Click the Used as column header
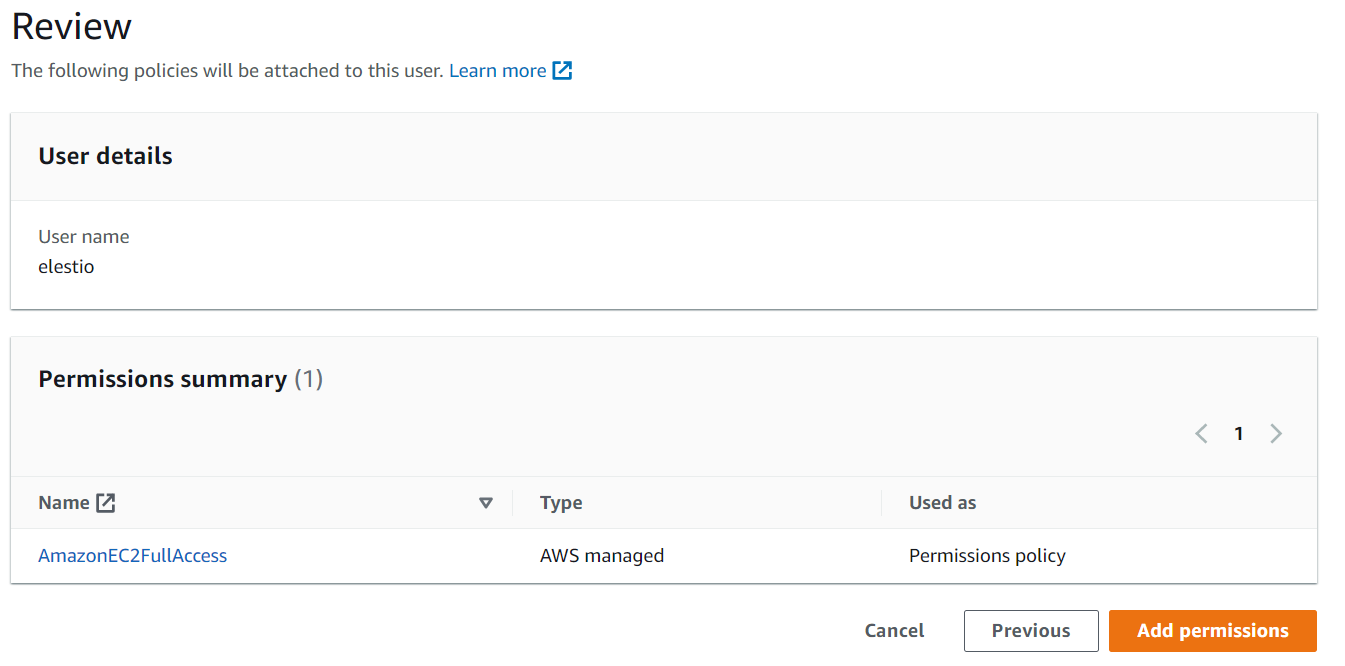 coord(942,503)
